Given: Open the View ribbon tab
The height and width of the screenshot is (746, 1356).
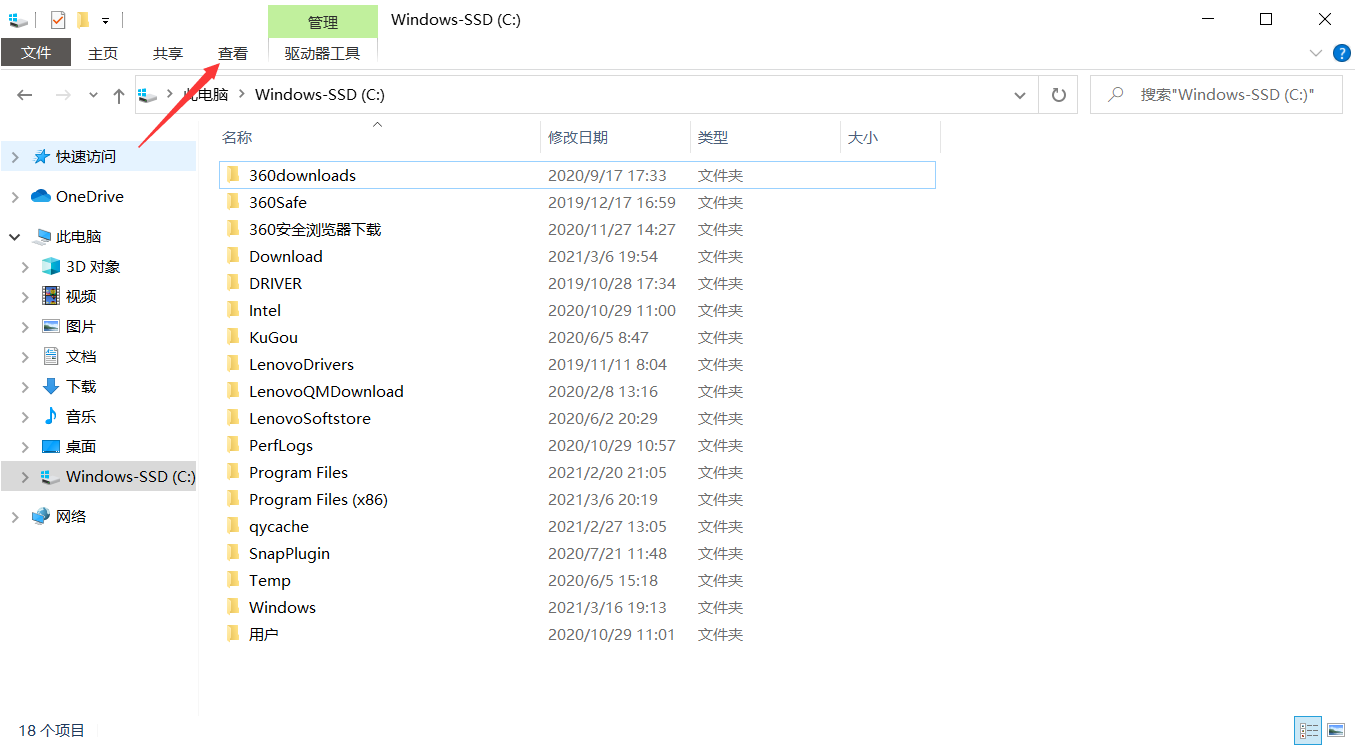Looking at the screenshot, I should (233, 54).
